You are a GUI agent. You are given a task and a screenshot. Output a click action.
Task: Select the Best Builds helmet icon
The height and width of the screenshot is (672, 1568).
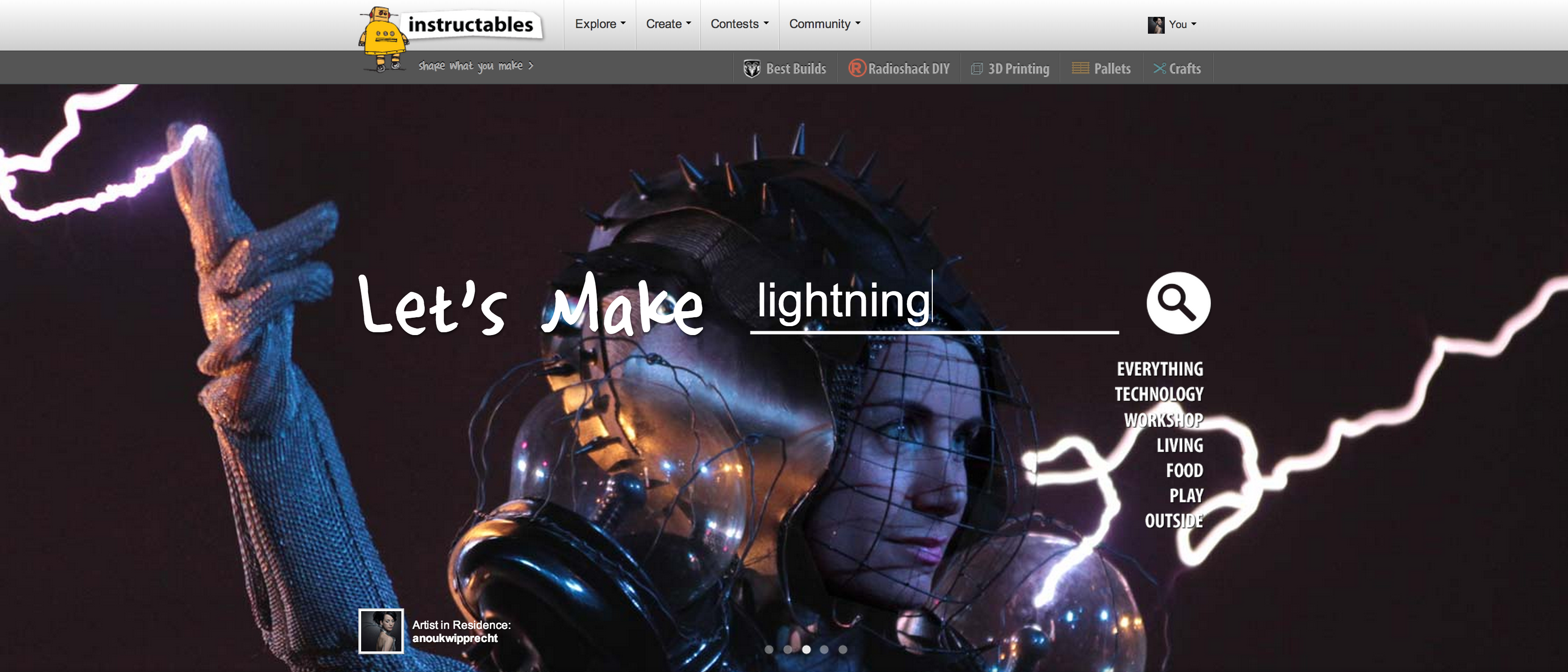(752, 68)
